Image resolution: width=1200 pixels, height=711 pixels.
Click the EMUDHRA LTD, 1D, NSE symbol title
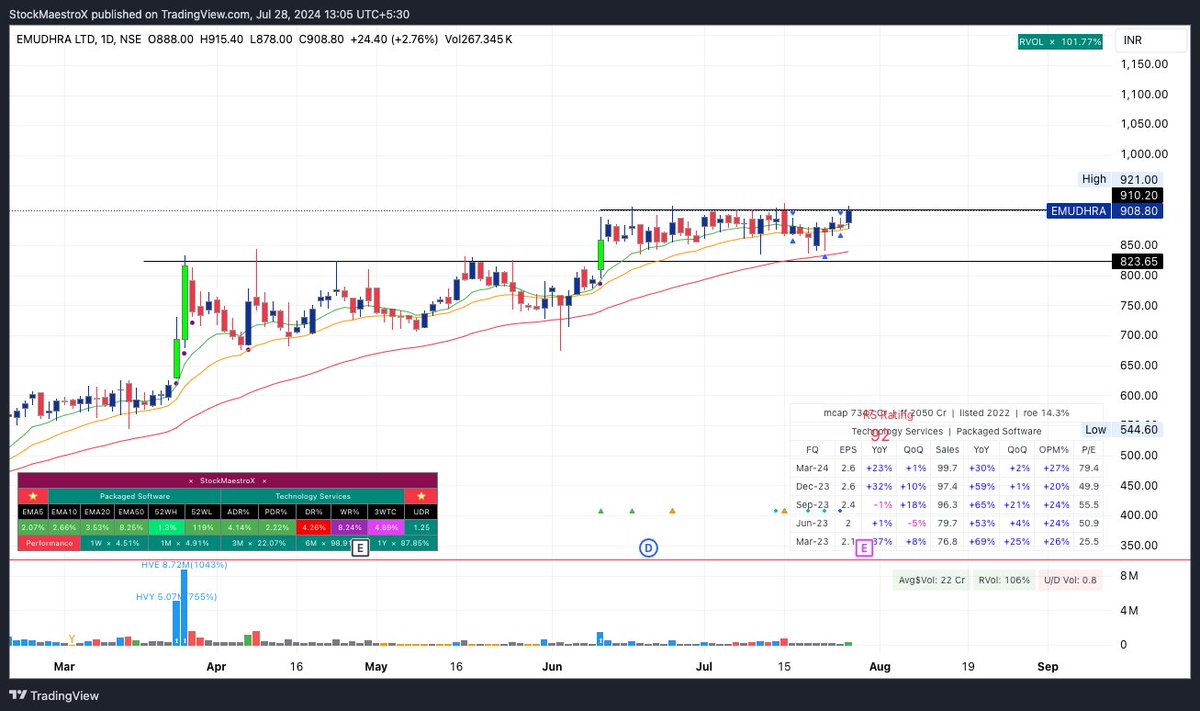tap(78, 39)
